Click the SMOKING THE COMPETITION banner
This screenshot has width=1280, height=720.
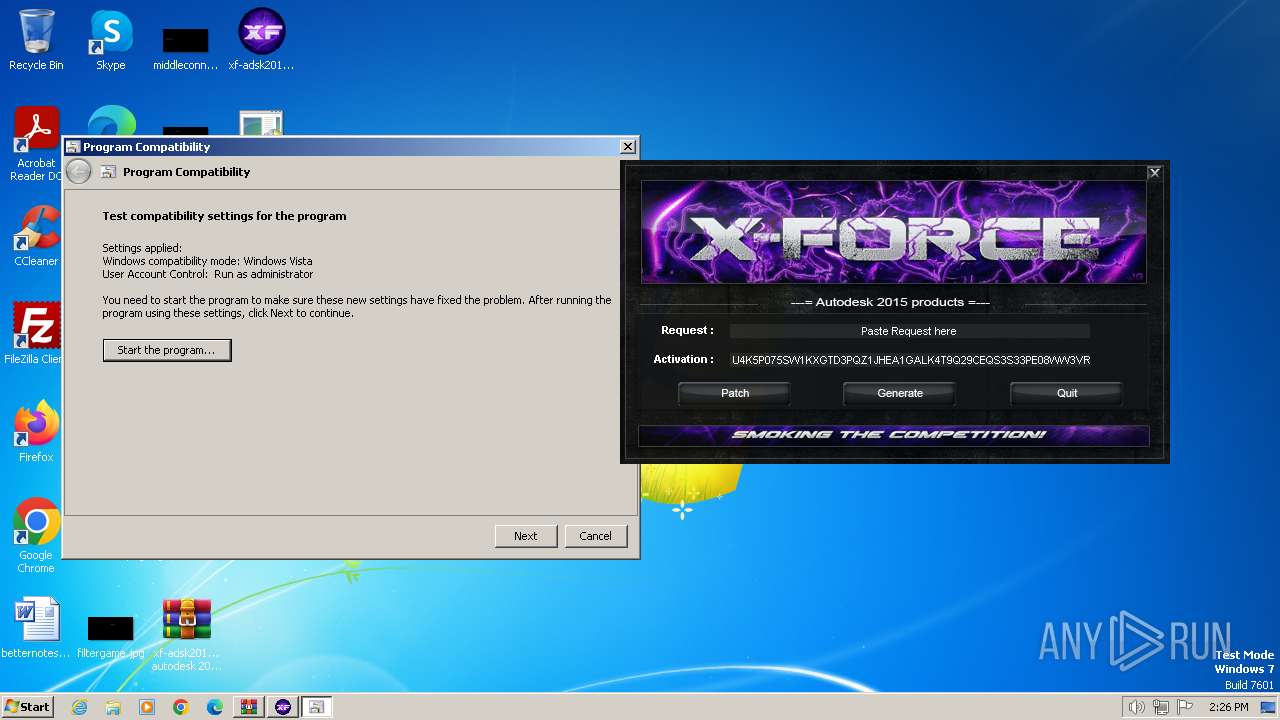click(x=893, y=435)
